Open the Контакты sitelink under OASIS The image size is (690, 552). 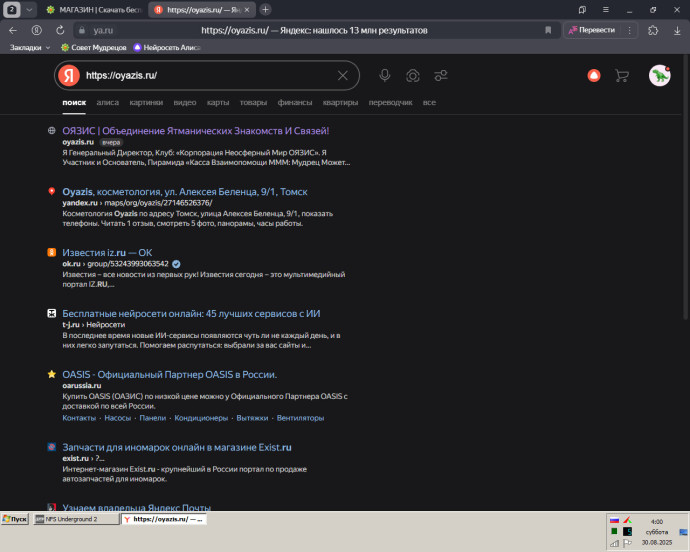coord(79,418)
